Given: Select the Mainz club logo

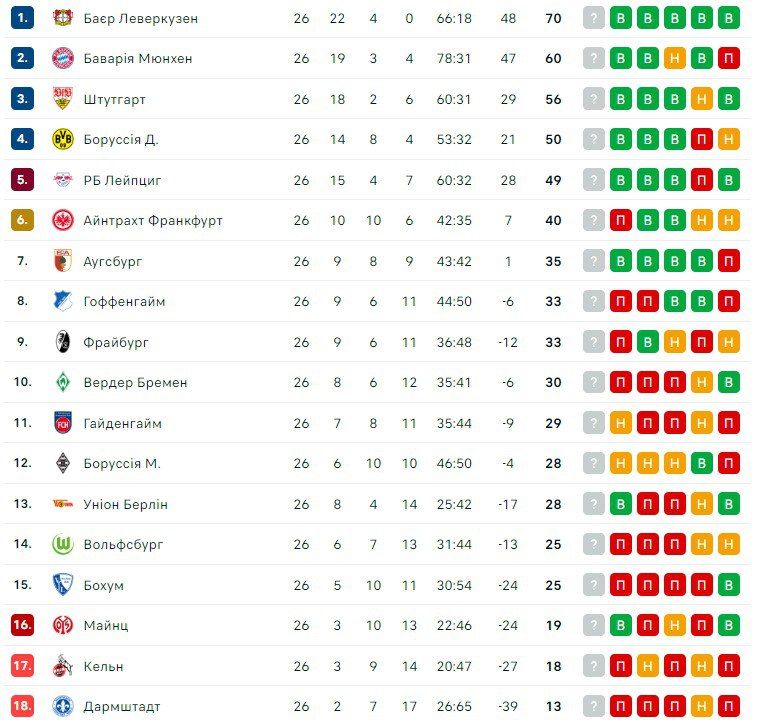Looking at the screenshot, I should tap(63, 625).
